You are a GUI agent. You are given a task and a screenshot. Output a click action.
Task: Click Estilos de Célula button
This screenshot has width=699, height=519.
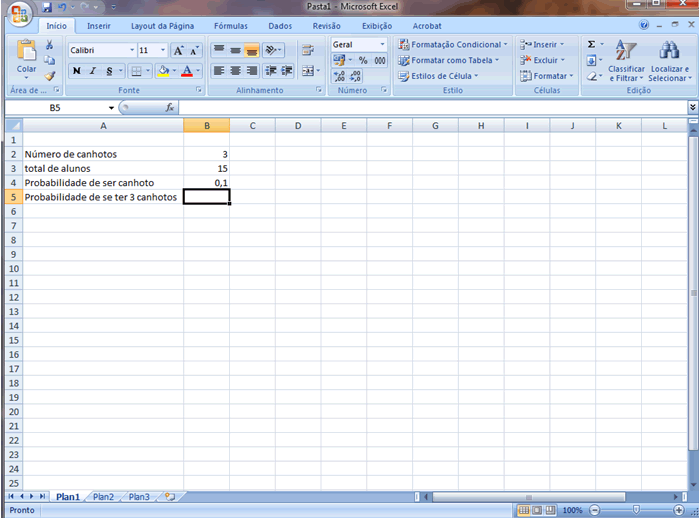(x=440, y=76)
